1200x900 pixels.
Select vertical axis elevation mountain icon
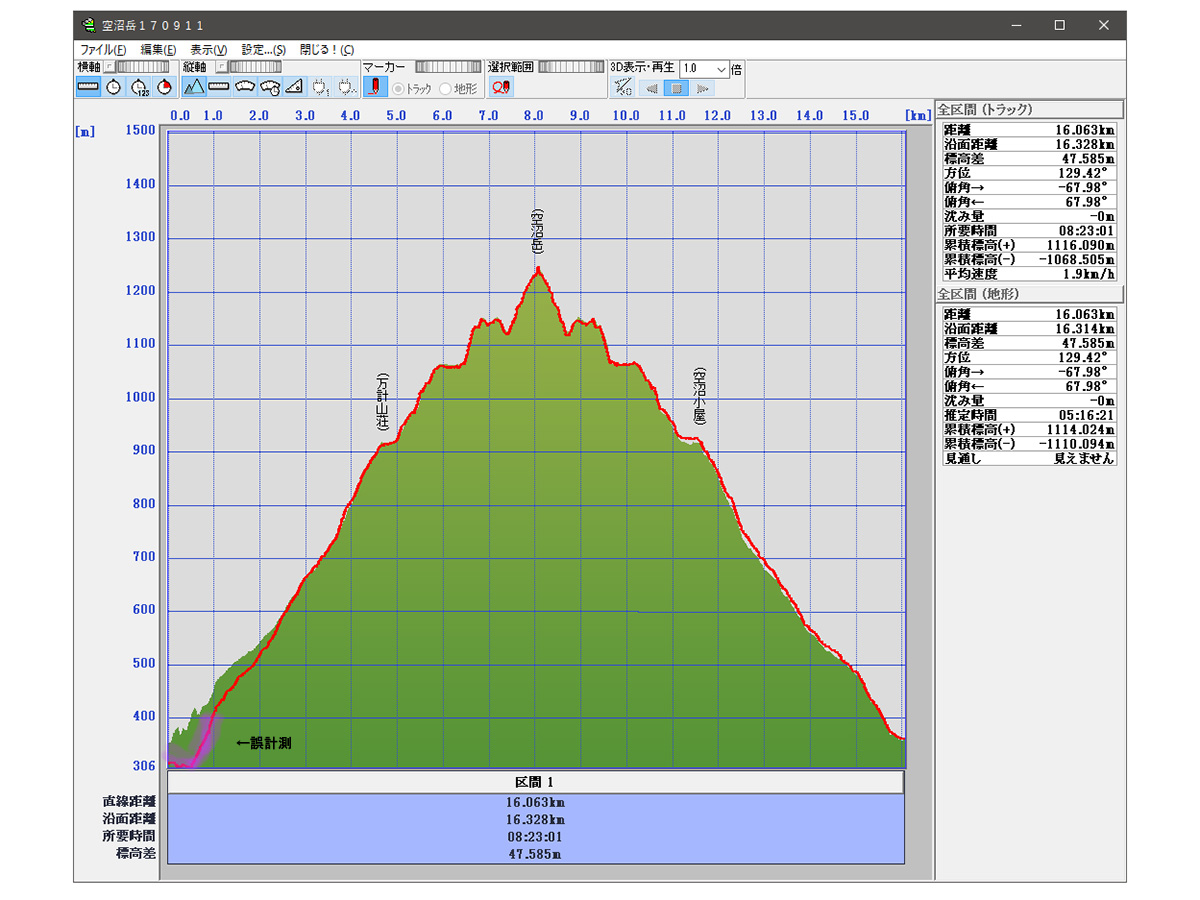194,87
